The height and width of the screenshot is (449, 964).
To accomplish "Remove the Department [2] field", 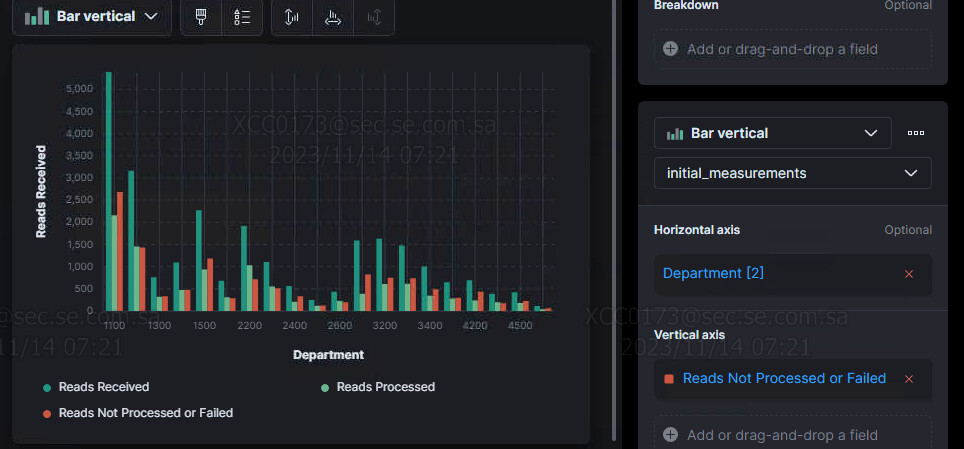I will [909, 274].
